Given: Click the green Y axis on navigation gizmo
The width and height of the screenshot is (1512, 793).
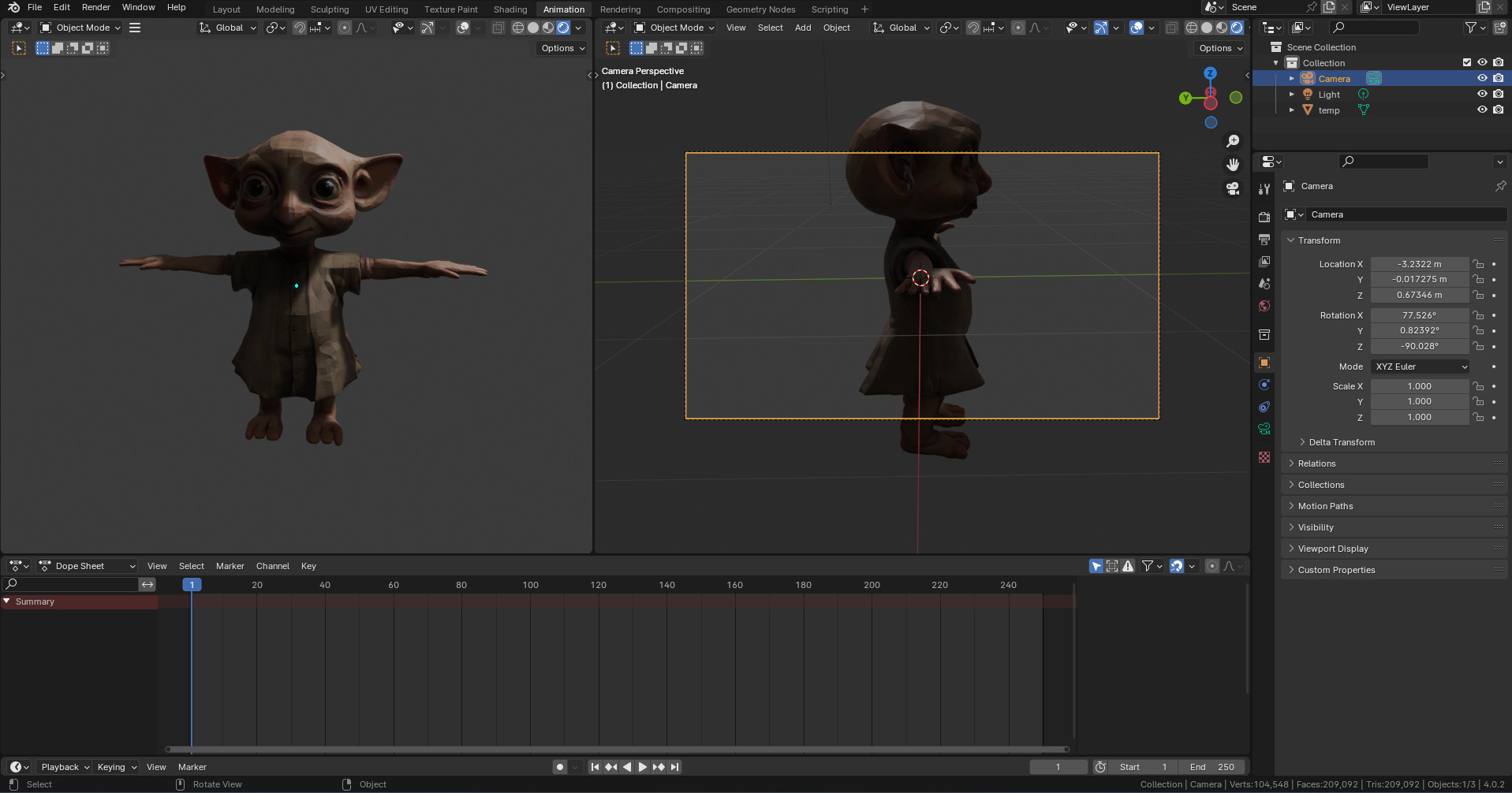Looking at the screenshot, I should click(x=1185, y=98).
